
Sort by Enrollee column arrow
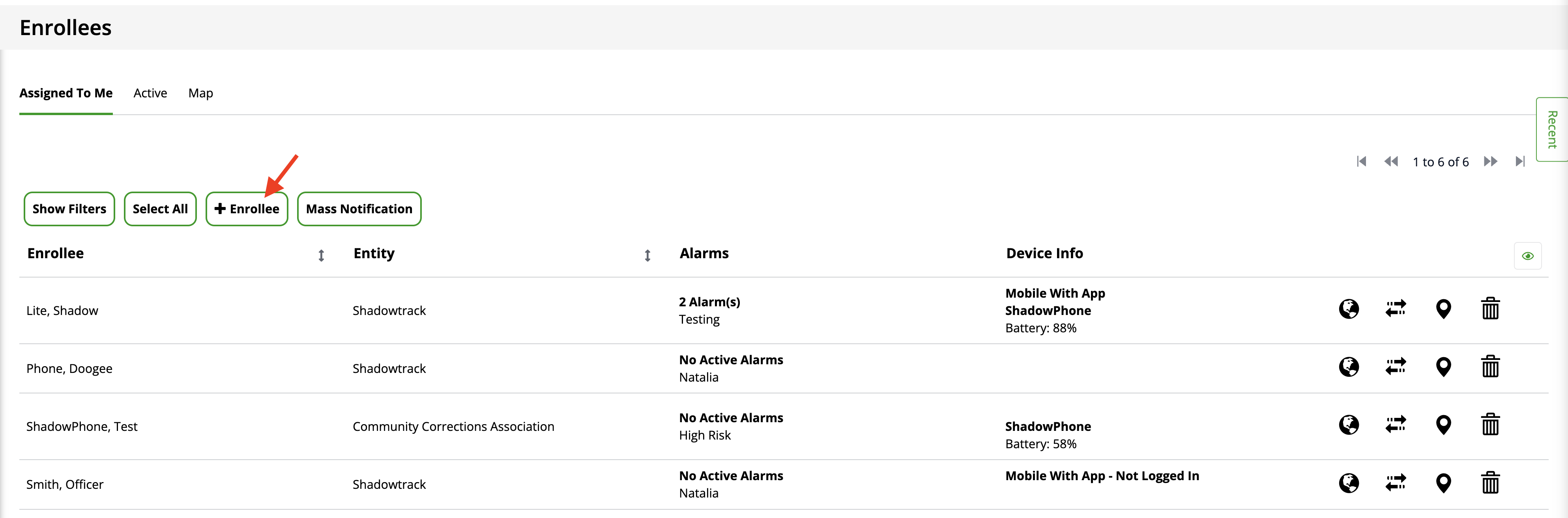(321, 255)
